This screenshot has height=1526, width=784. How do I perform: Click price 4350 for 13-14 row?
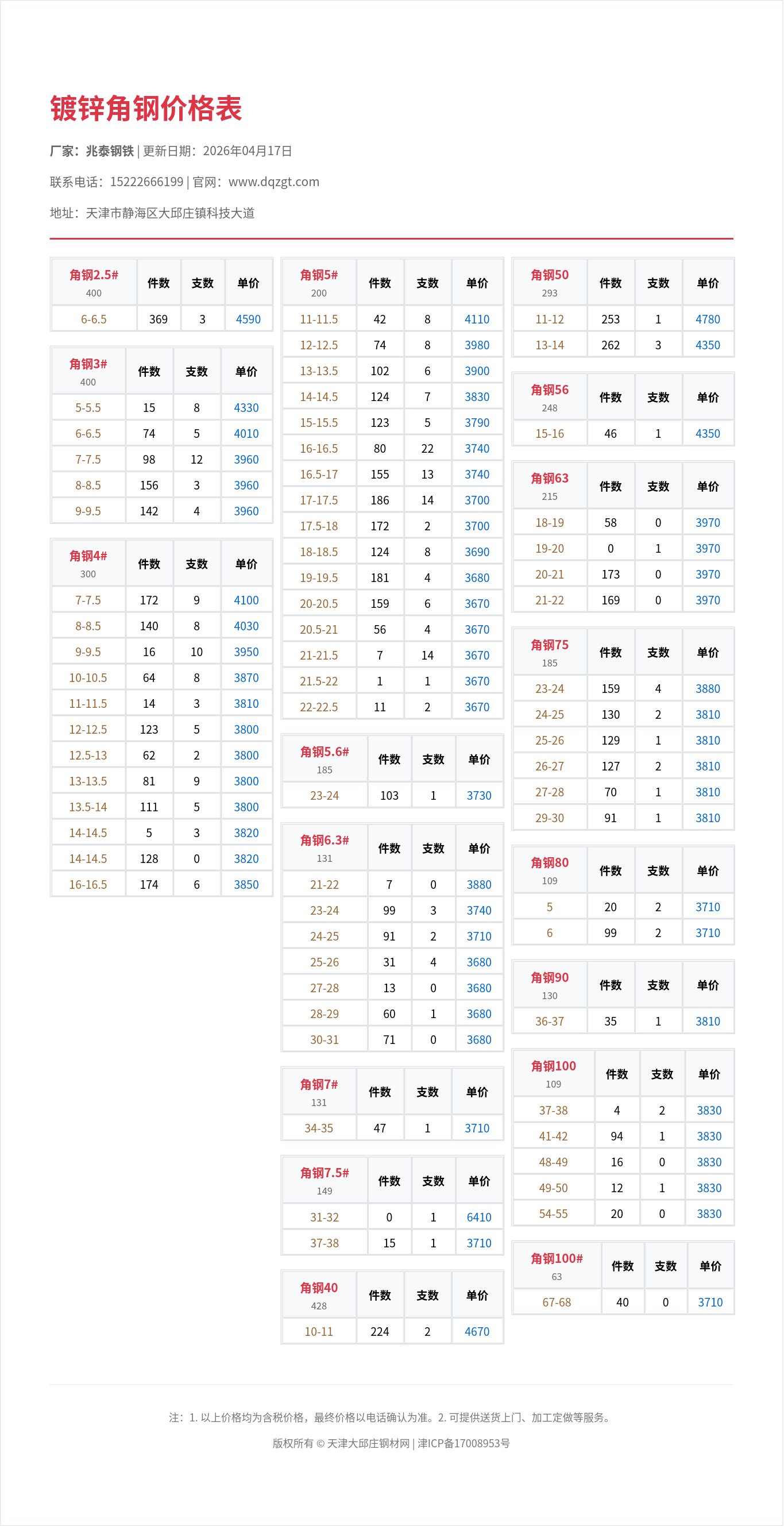pos(708,345)
